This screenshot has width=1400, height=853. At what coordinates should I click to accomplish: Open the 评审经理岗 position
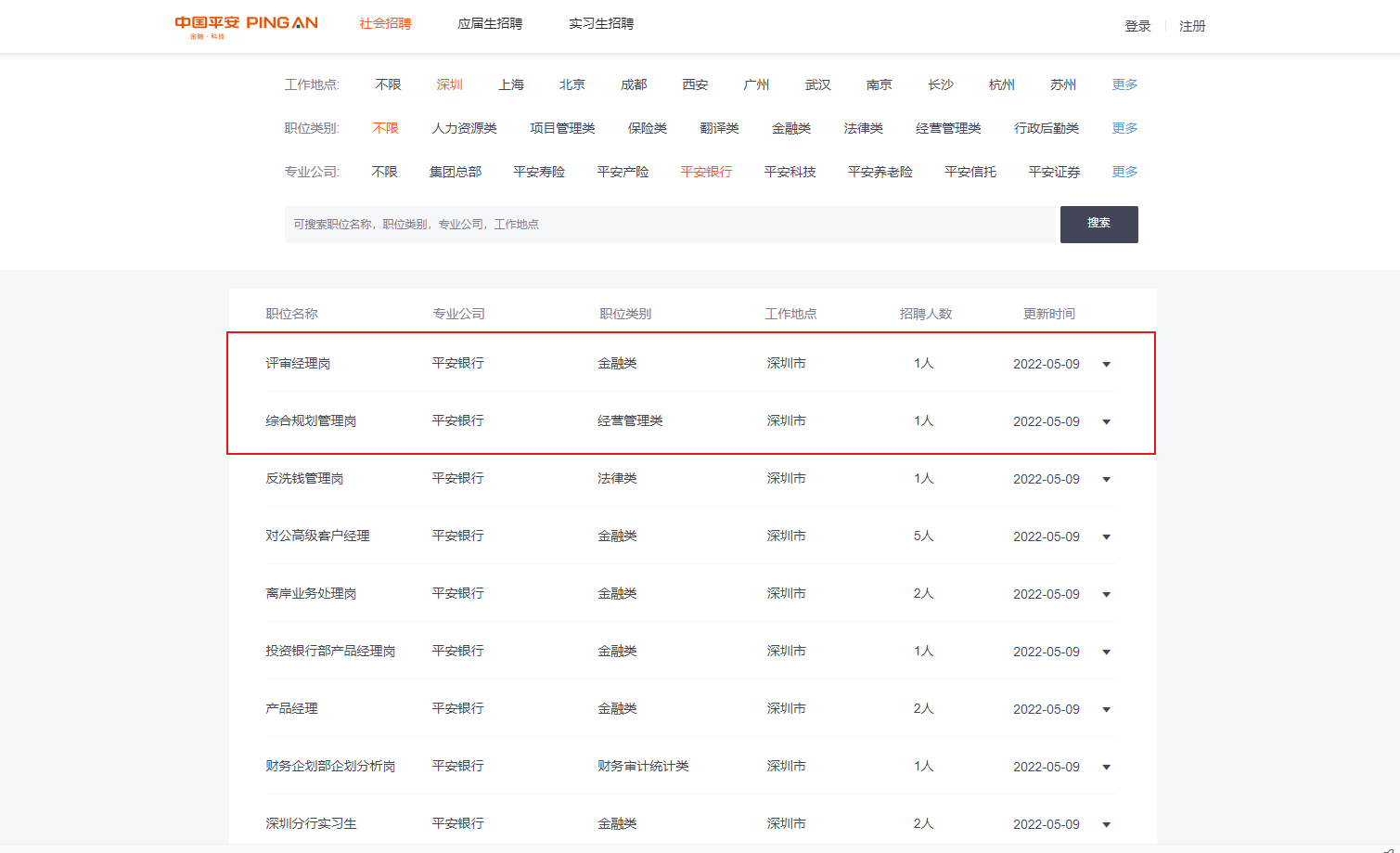[x=298, y=364]
